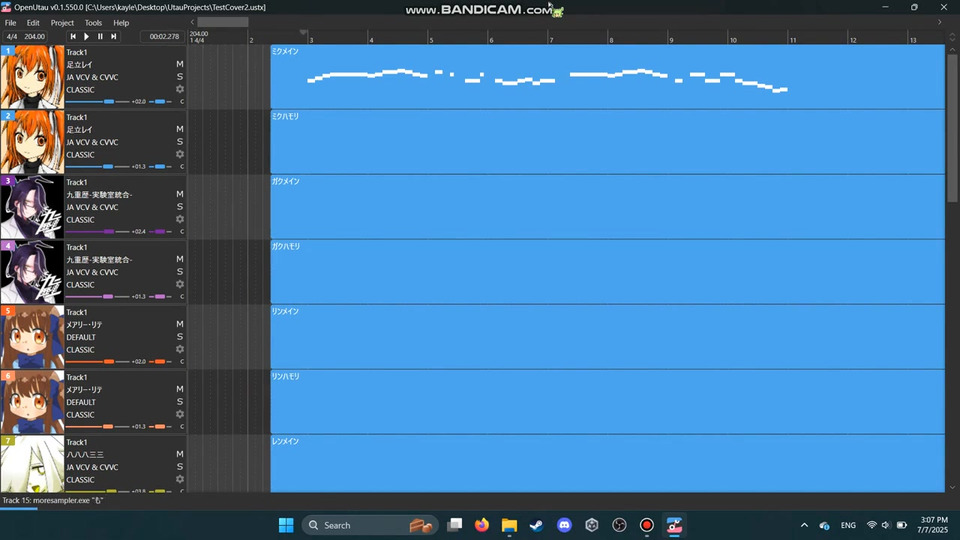The image size is (960, 540).
Task: Solo track 3
Action: click(x=179, y=206)
